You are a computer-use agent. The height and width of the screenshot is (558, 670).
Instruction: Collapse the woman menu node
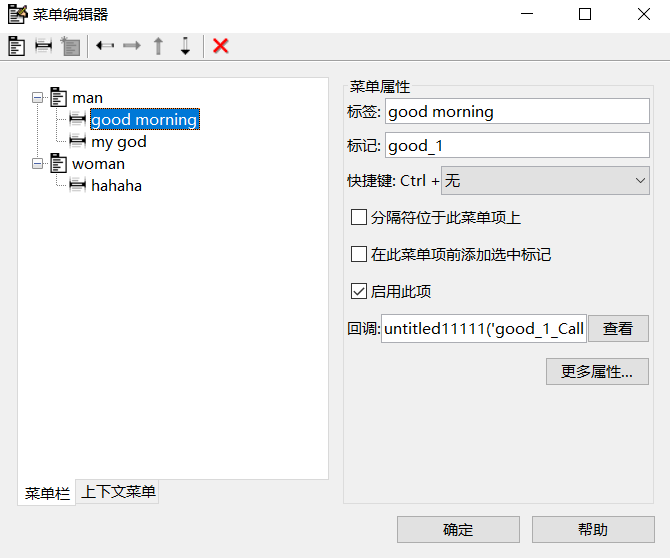[x=38, y=164]
